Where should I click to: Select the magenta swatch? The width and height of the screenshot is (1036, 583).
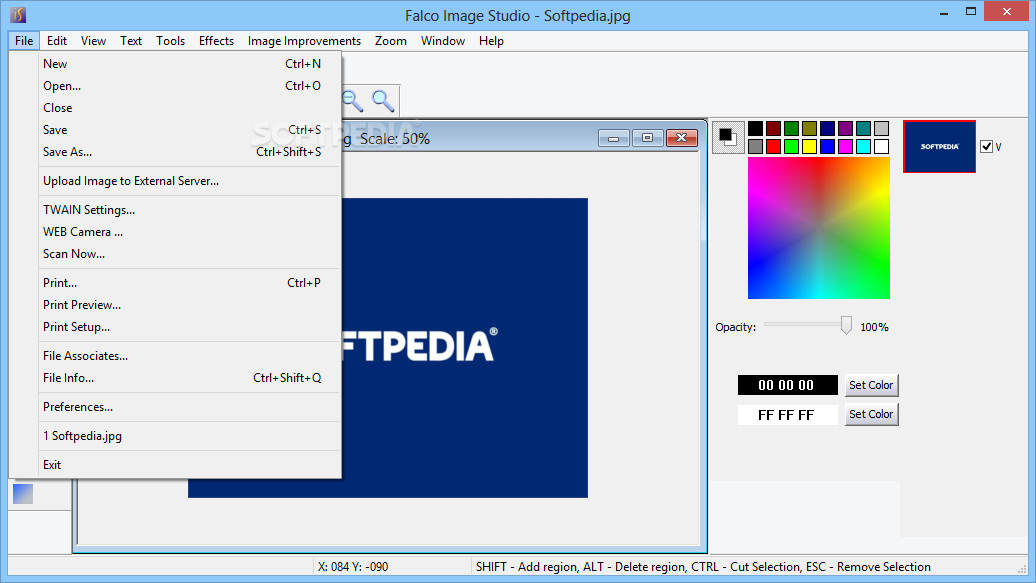click(x=846, y=147)
